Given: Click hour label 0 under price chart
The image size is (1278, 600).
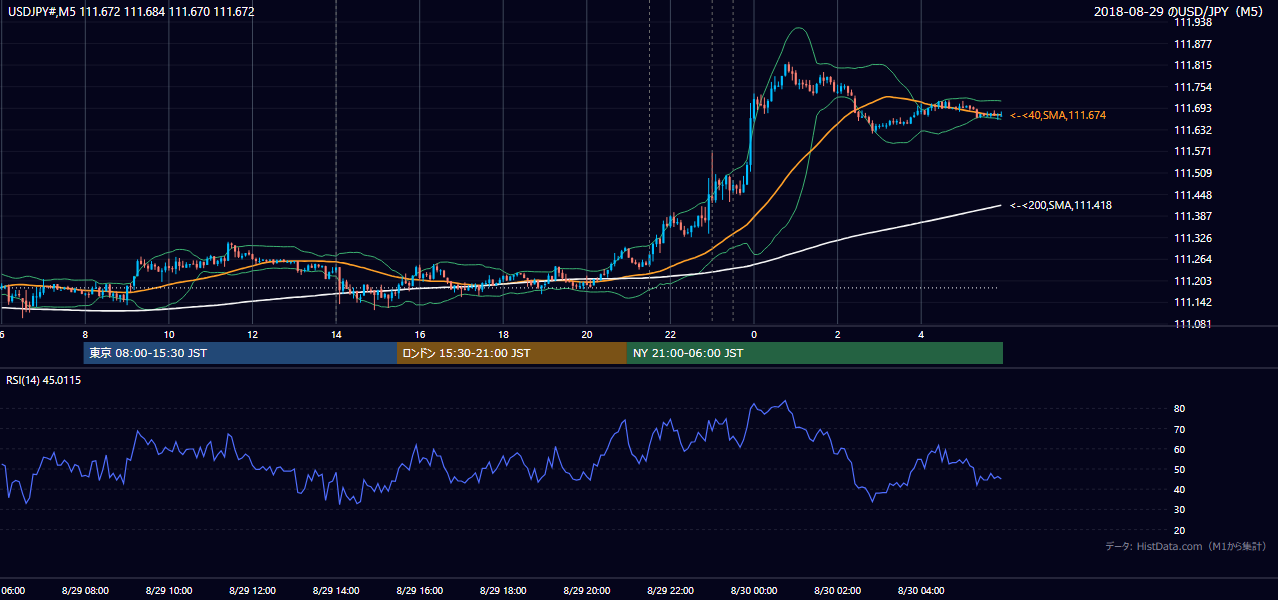Looking at the screenshot, I should pyautogui.click(x=754, y=335).
